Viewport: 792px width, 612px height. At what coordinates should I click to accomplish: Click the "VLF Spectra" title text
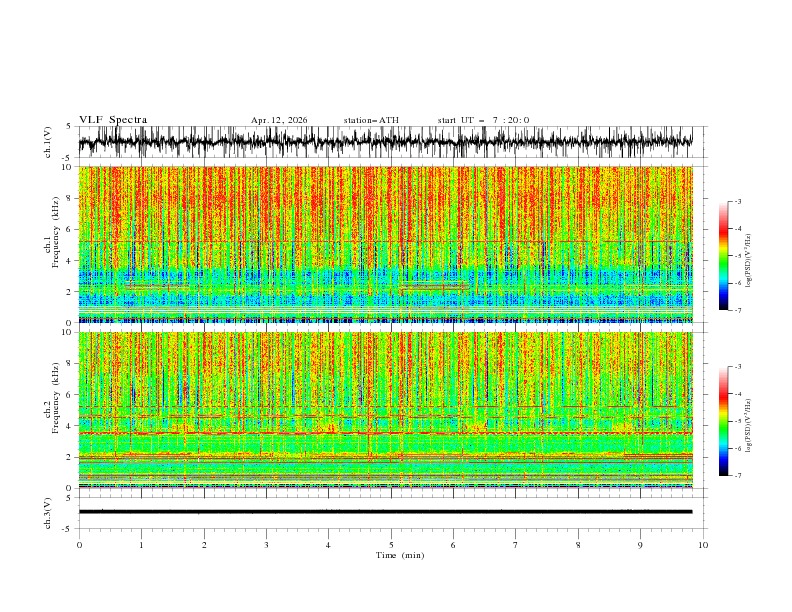pos(113,120)
